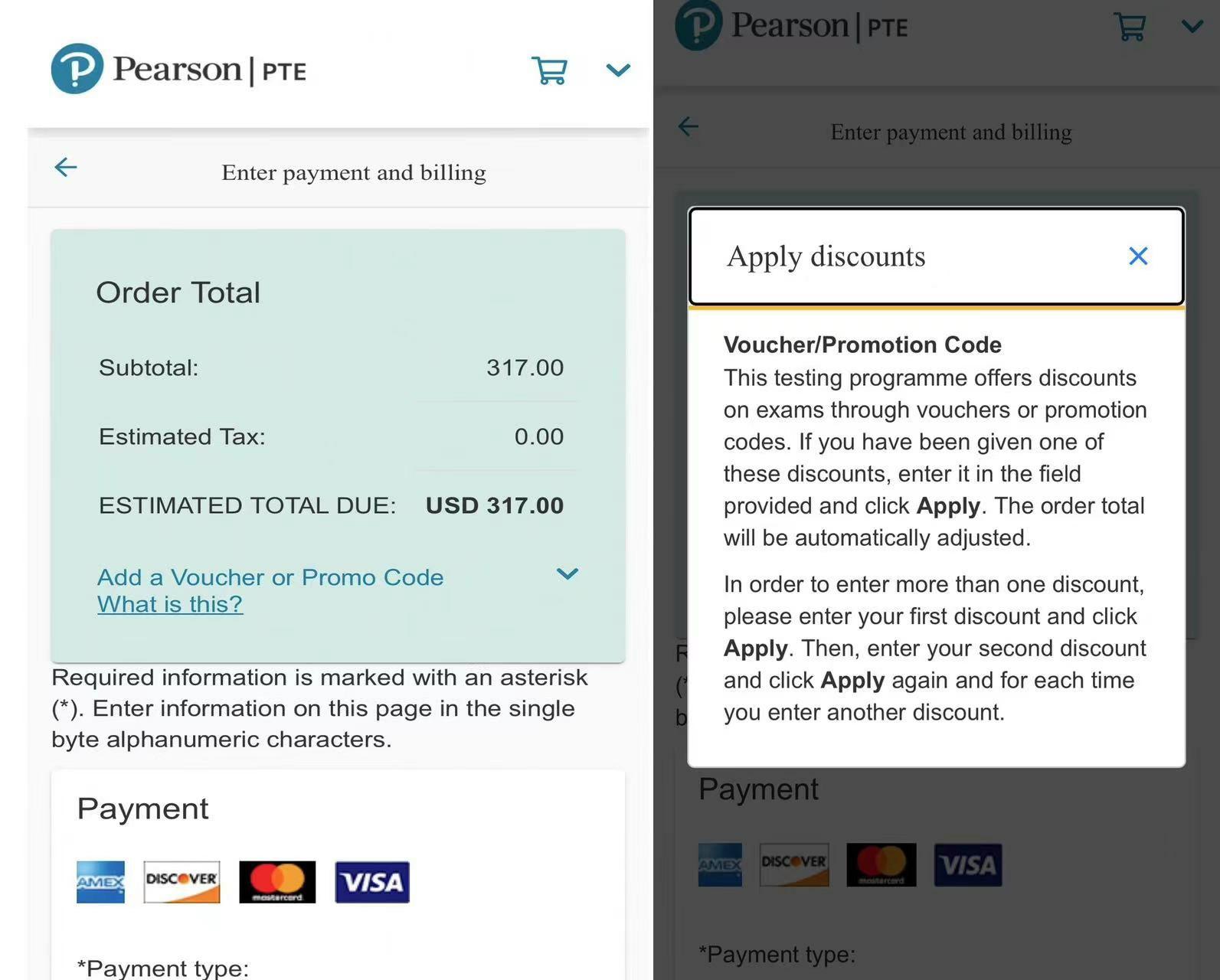Select AMEX in the dimmed Payment section
Image resolution: width=1220 pixels, height=980 pixels.
click(x=719, y=864)
